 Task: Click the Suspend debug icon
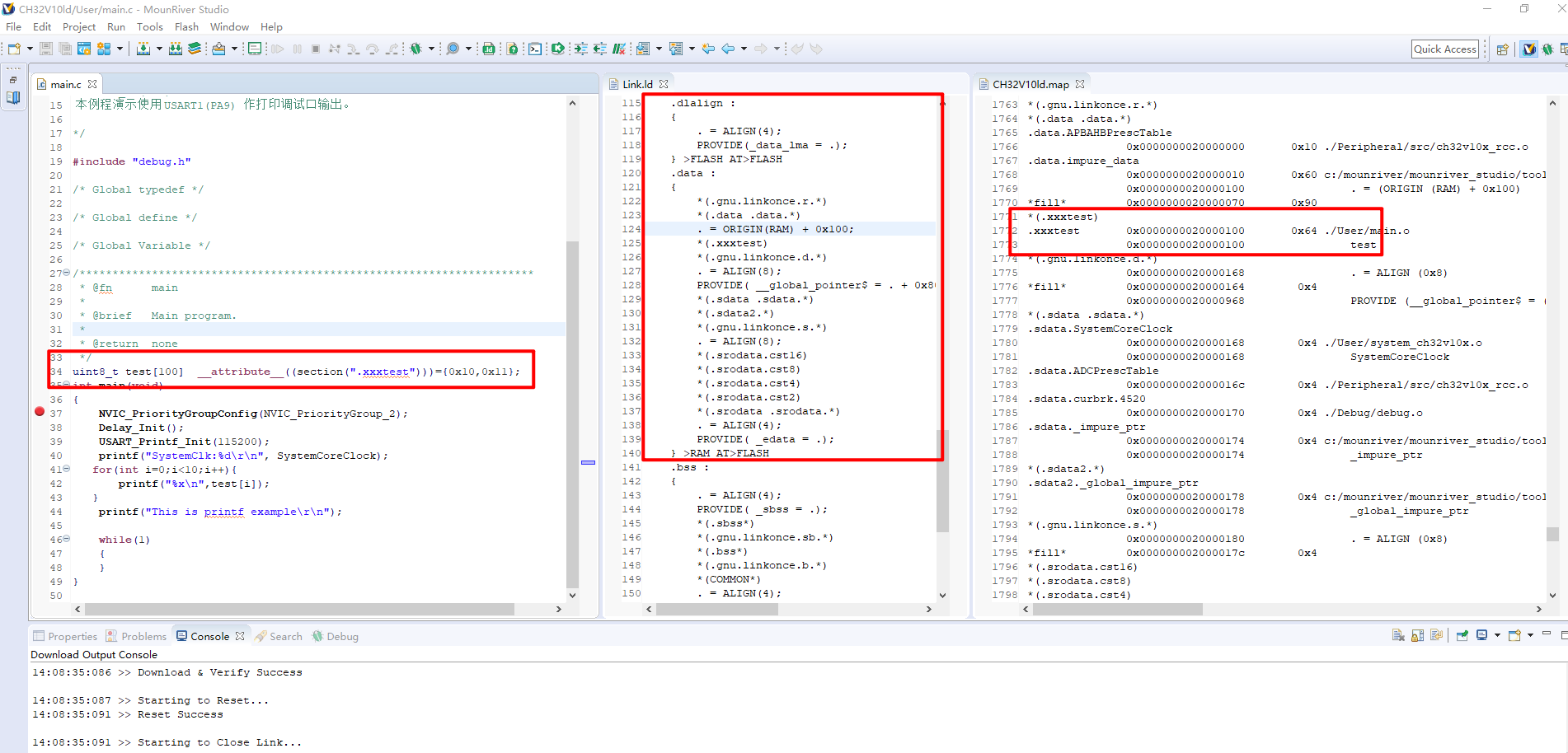[298, 49]
